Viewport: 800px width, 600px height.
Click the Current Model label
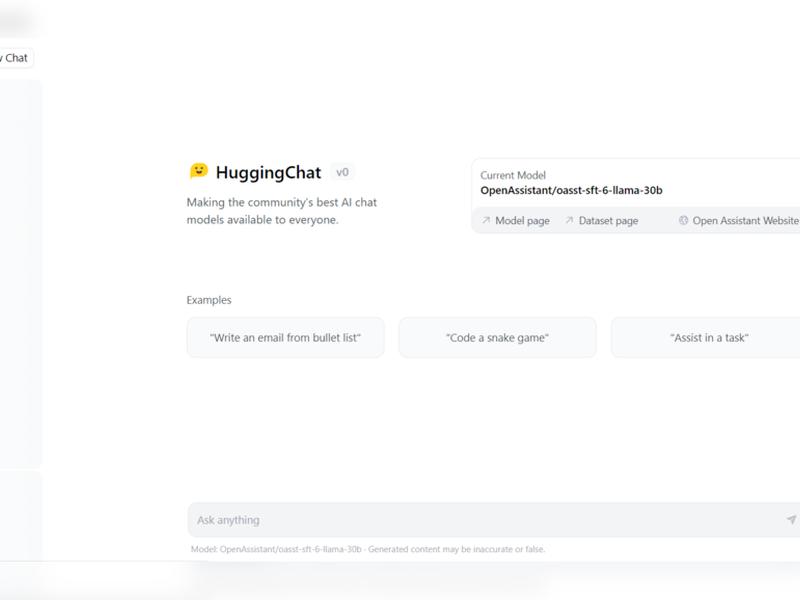tap(513, 176)
